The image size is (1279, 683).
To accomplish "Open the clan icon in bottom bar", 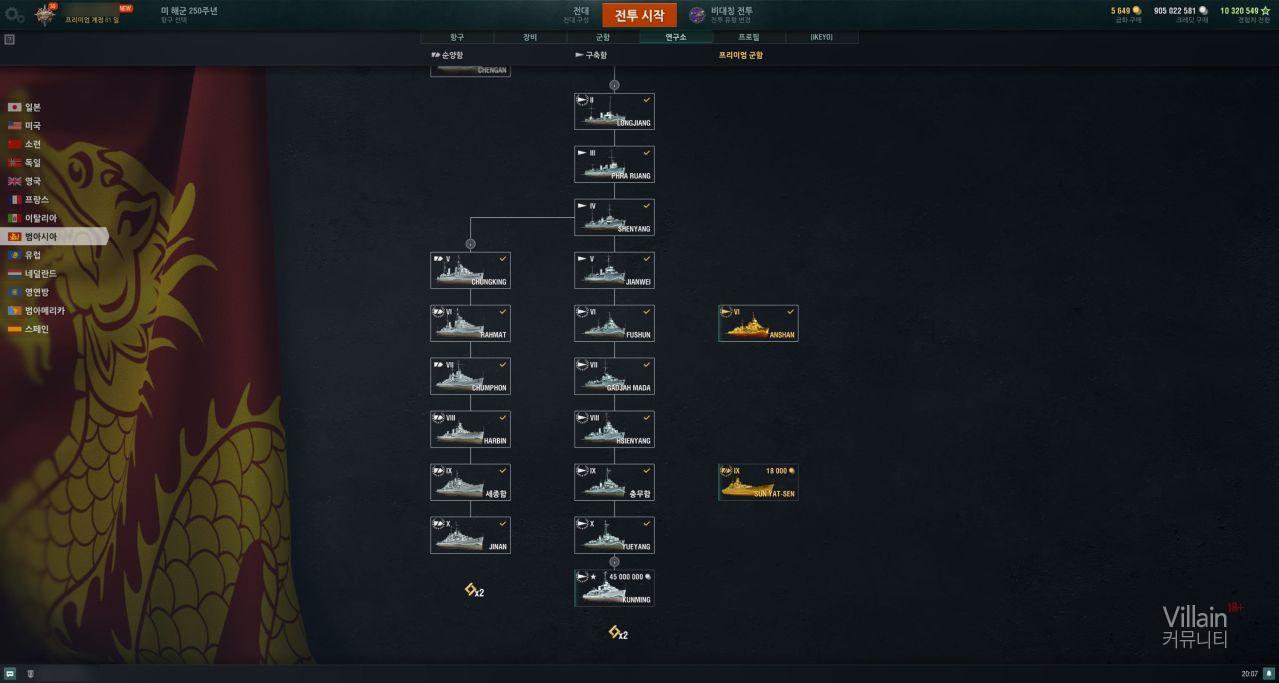I will 31,674.
